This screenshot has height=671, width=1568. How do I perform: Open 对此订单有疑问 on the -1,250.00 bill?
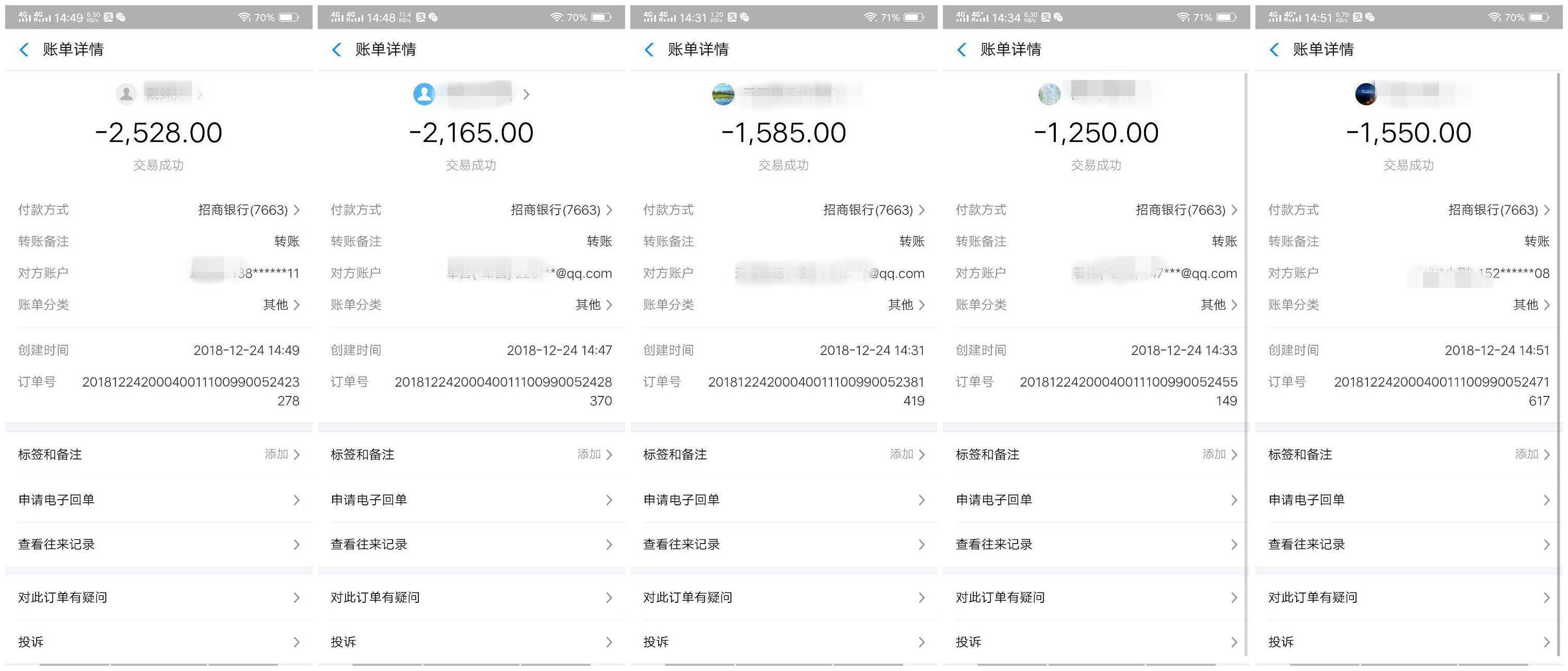tap(1096, 597)
